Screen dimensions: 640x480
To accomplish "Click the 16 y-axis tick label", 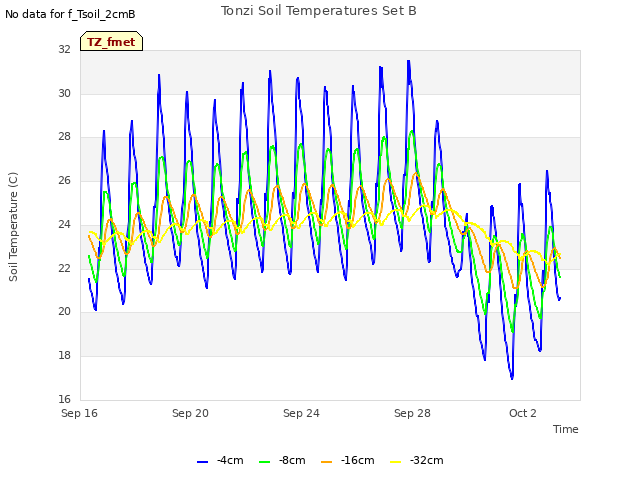I will pos(64,399).
